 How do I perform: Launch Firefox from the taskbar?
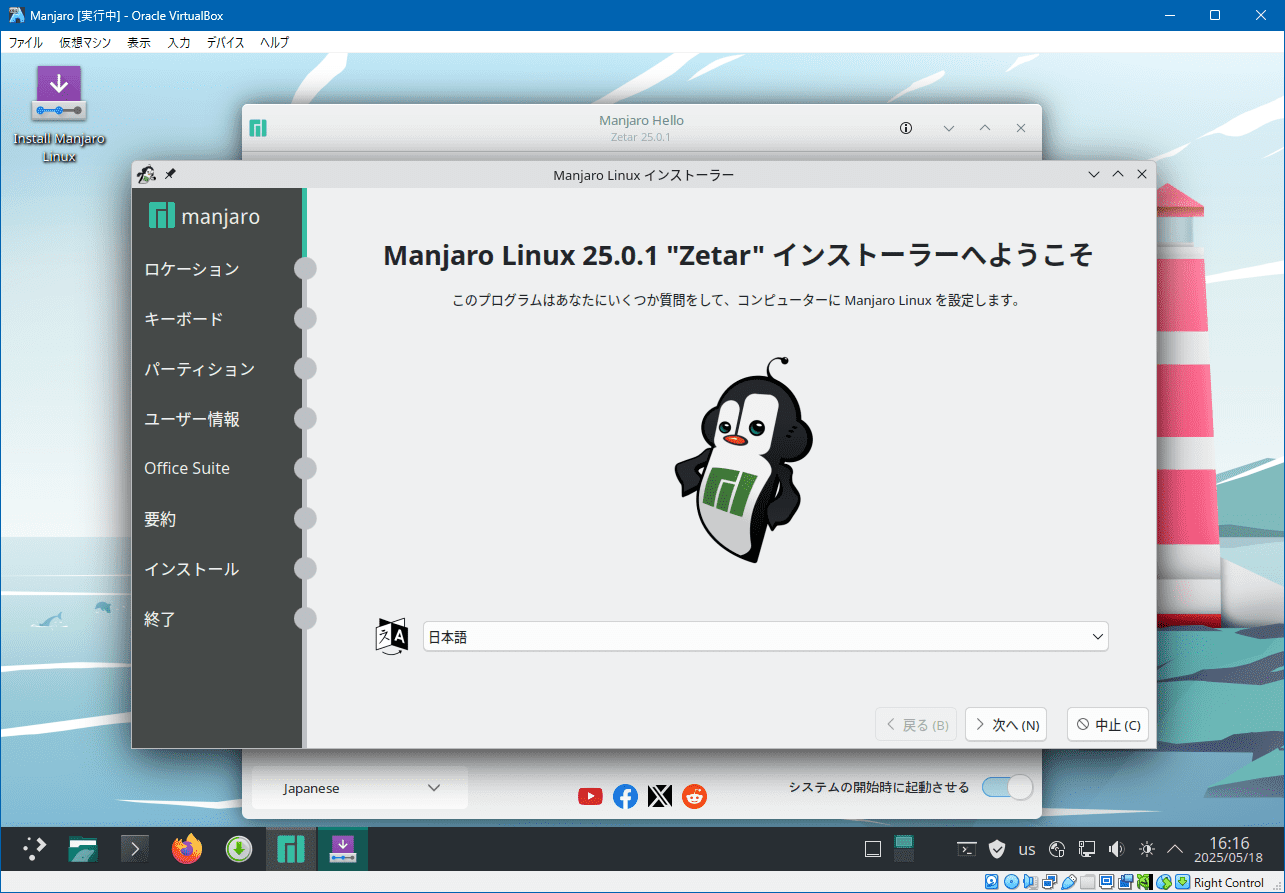click(186, 850)
